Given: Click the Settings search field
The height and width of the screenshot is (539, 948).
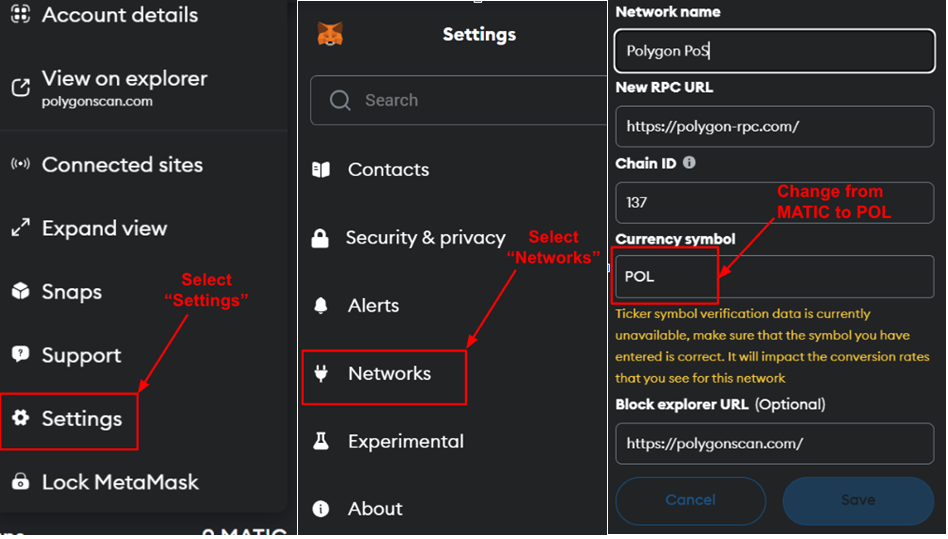Looking at the screenshot, I should [x=458, y=100].
